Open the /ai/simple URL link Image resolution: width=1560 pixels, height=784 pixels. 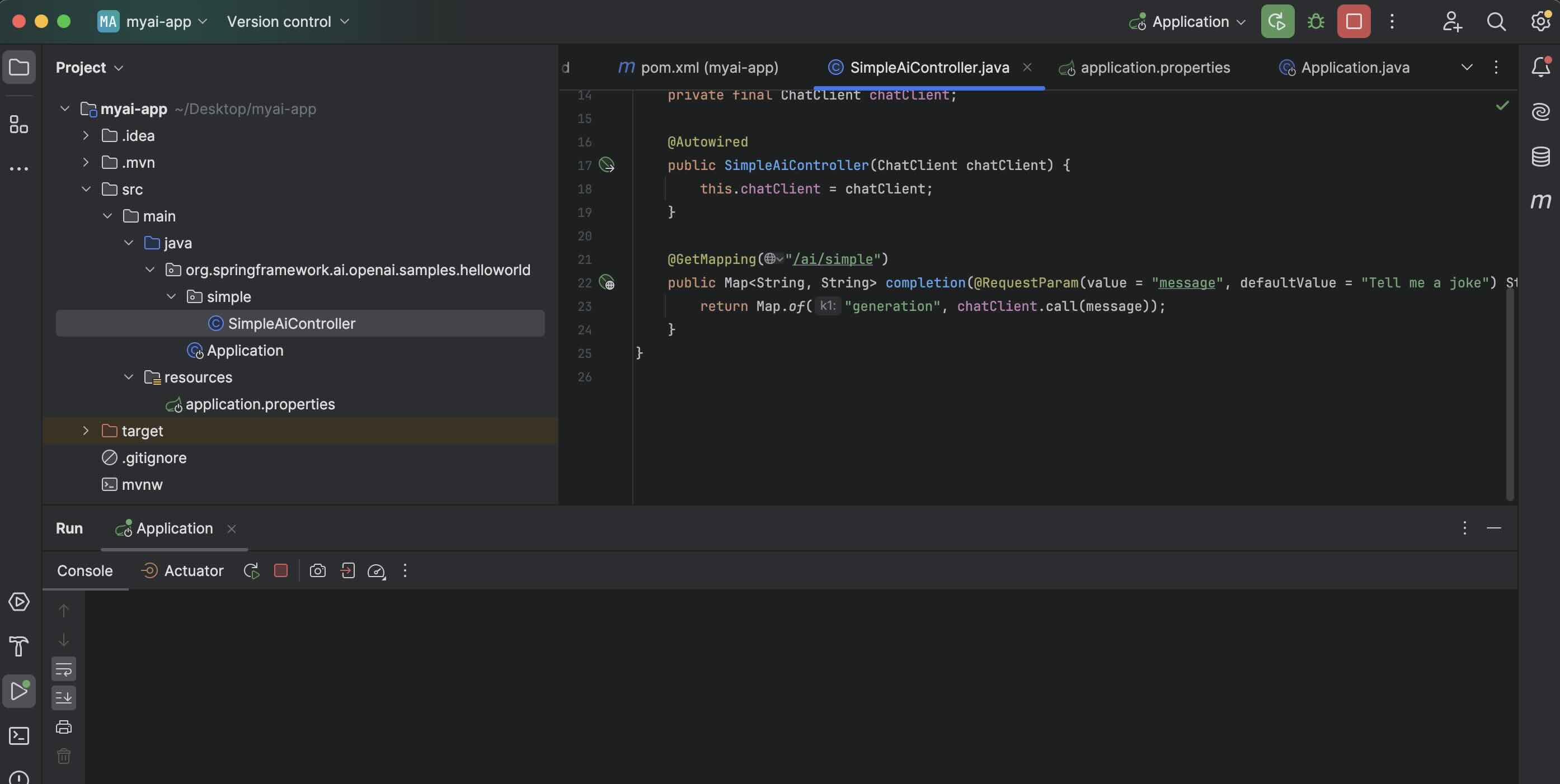click(x=832, y=259)
